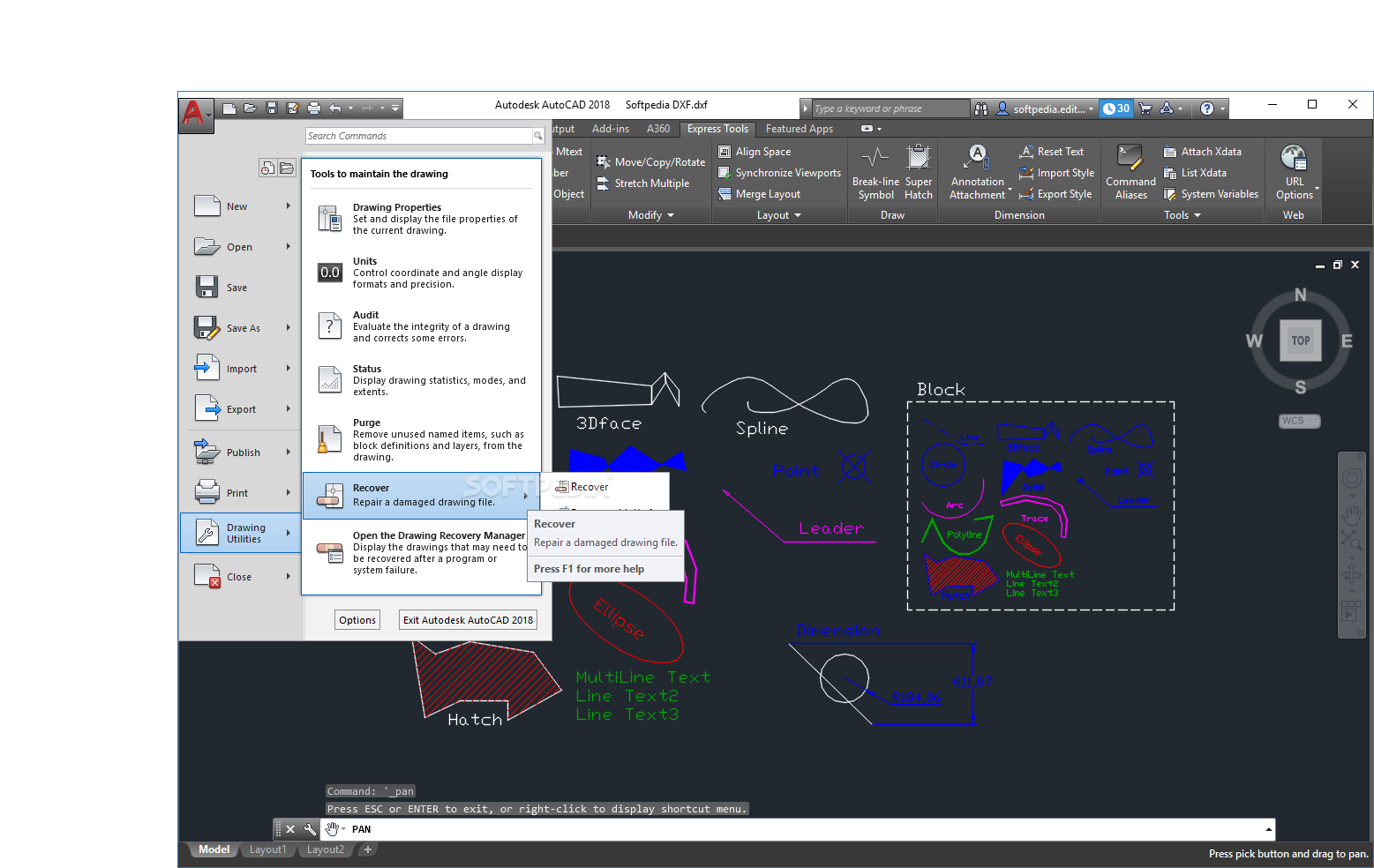Click the Search Commands field
Image resolution: width=1374 pixels, height=868 pixels.
click(418, 136)
